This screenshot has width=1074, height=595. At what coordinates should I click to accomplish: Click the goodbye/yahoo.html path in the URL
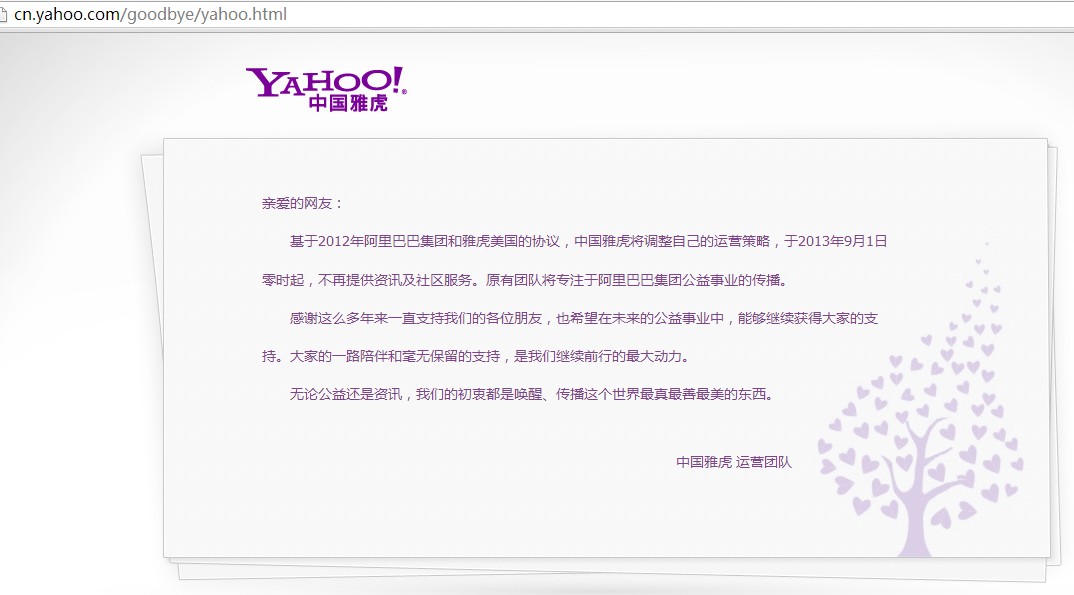(207, 15)
